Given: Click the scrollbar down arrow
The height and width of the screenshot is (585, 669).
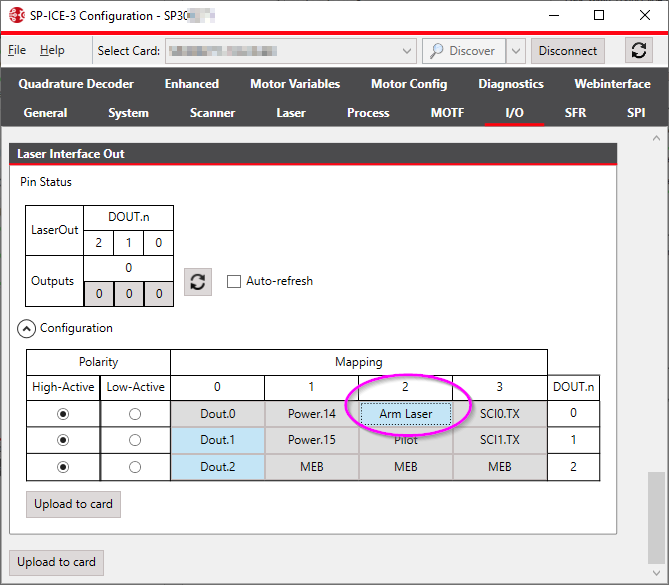Looking at the screenshot, I should 656,573.
